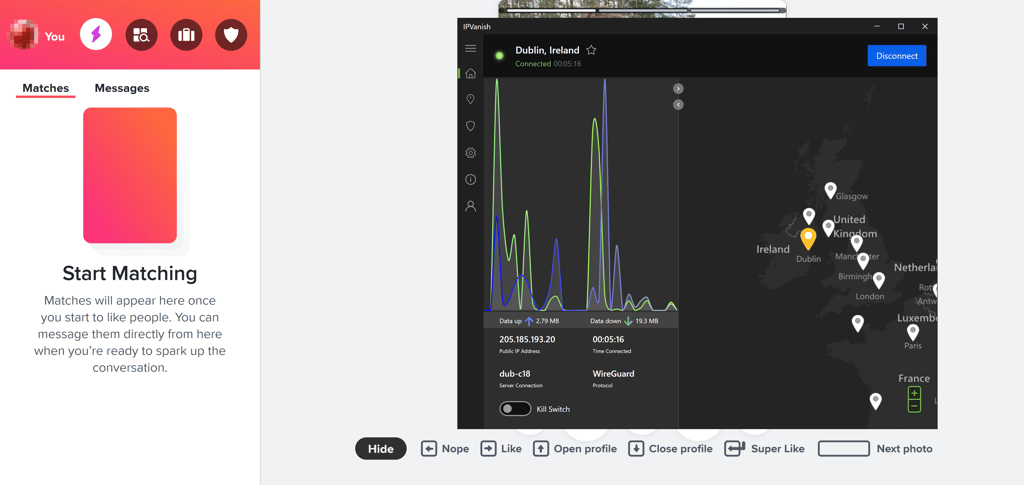1024x485 pixels.
Task: Select the Birmingham map pin
Action: tap(863, 261)
